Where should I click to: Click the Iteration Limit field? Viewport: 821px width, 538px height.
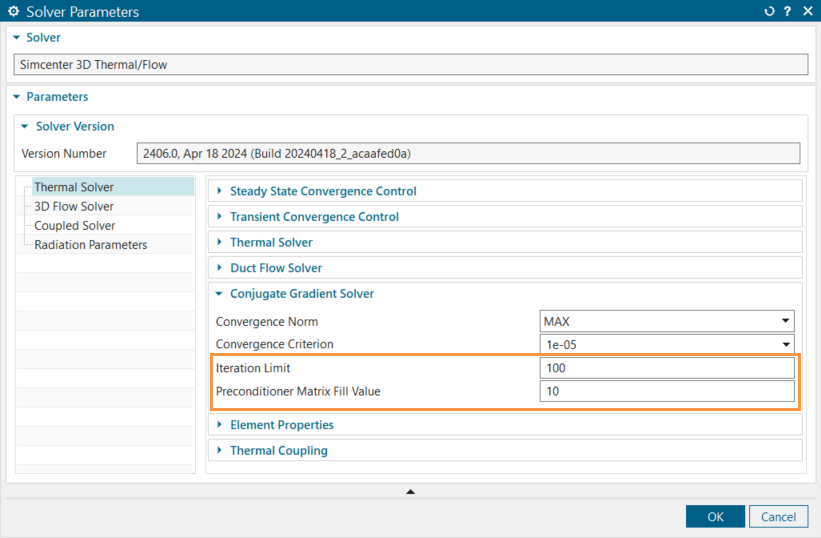point(666,368)
